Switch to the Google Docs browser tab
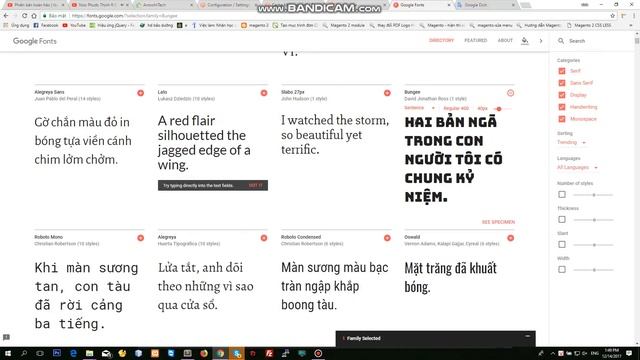 (x=485, y=5)
